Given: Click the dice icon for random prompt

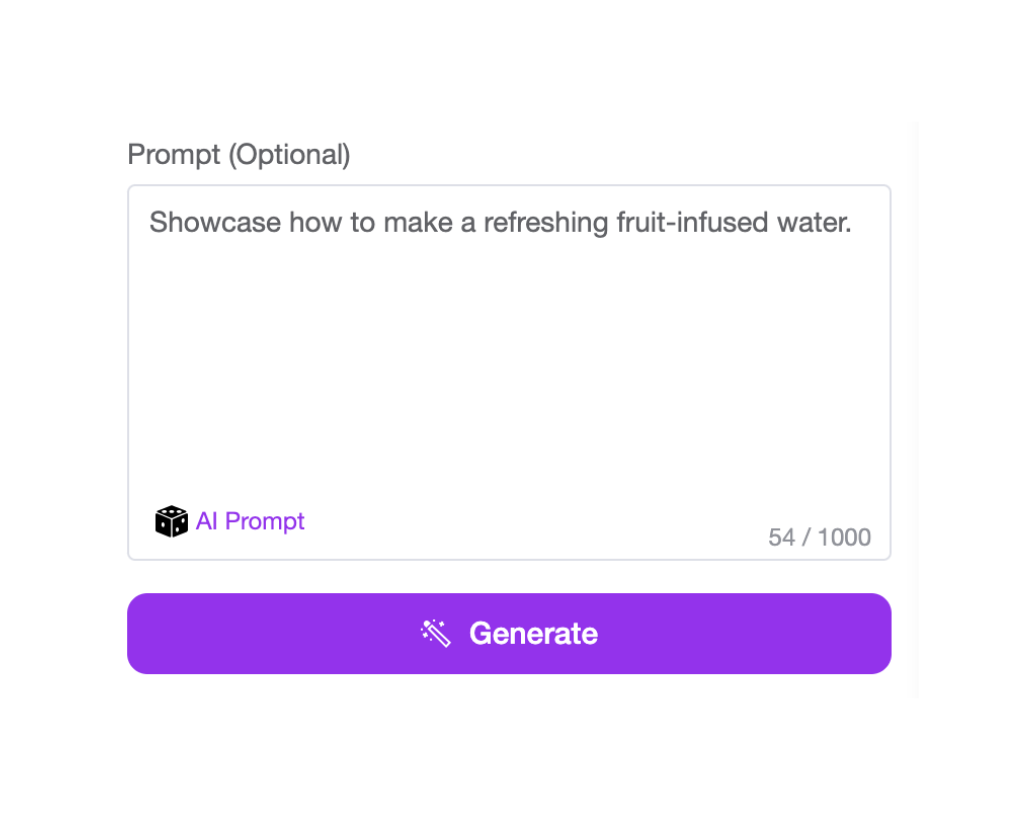Looking at the screenshot, I should pos(171,521).
